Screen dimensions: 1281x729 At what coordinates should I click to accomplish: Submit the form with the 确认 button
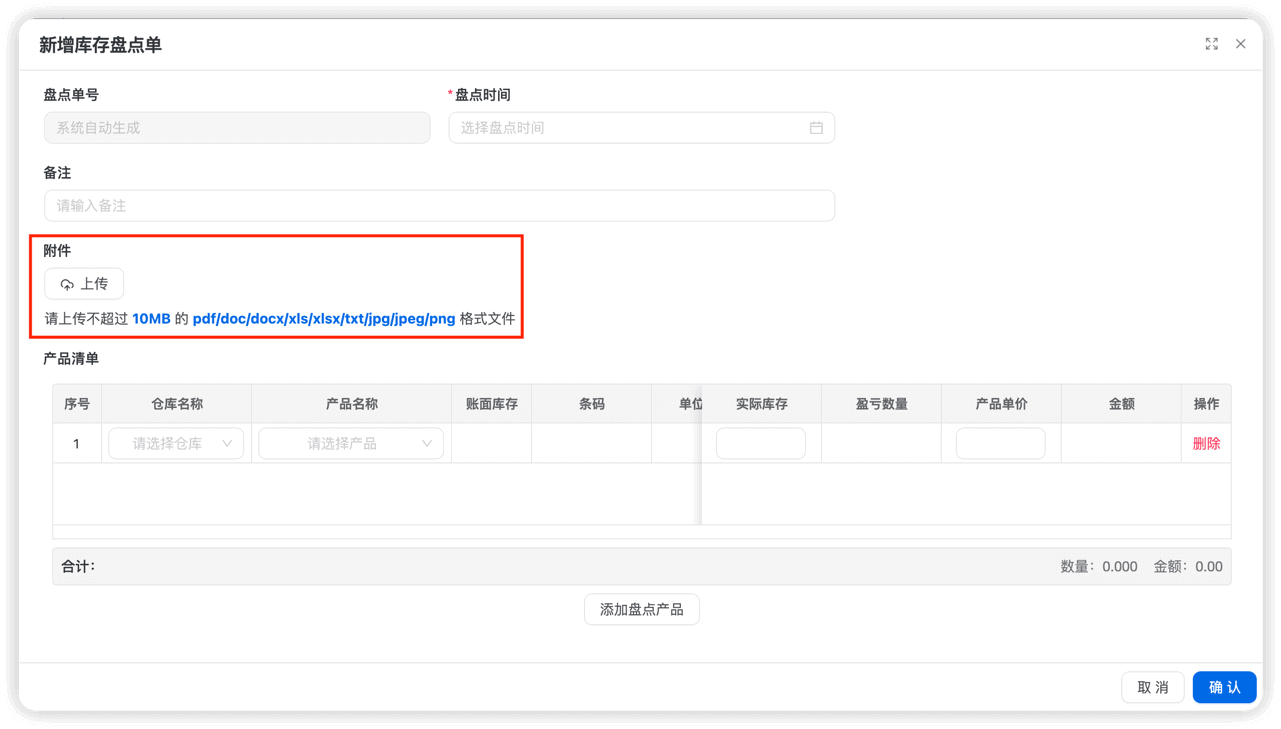(x=1224, y=688)
